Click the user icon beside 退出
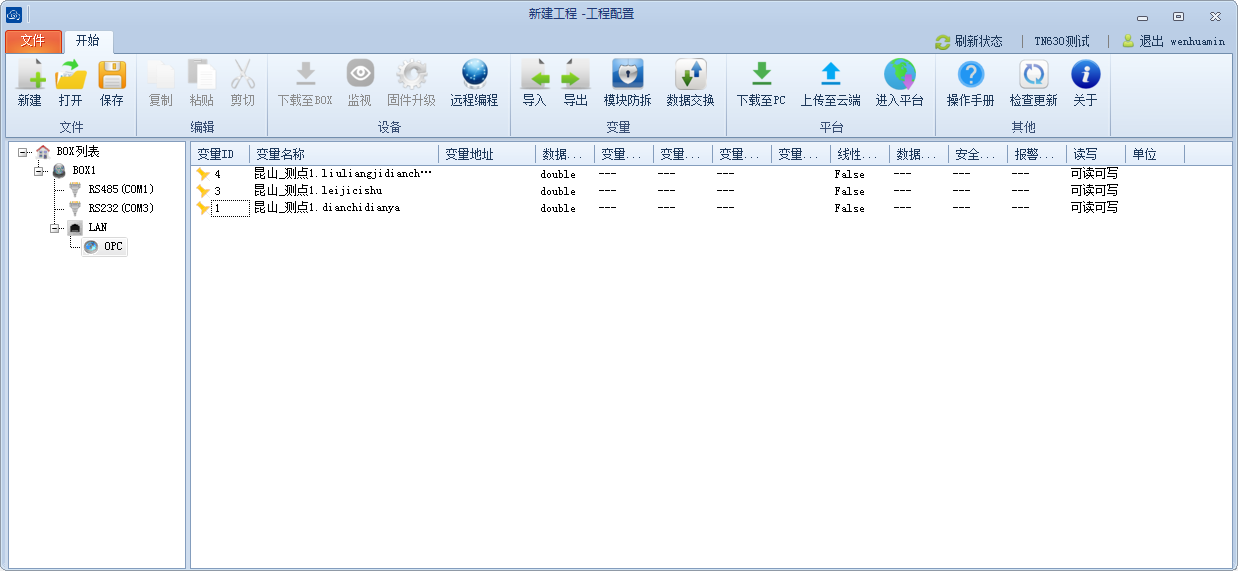1238x571 pixels. tap(1128, 41)
